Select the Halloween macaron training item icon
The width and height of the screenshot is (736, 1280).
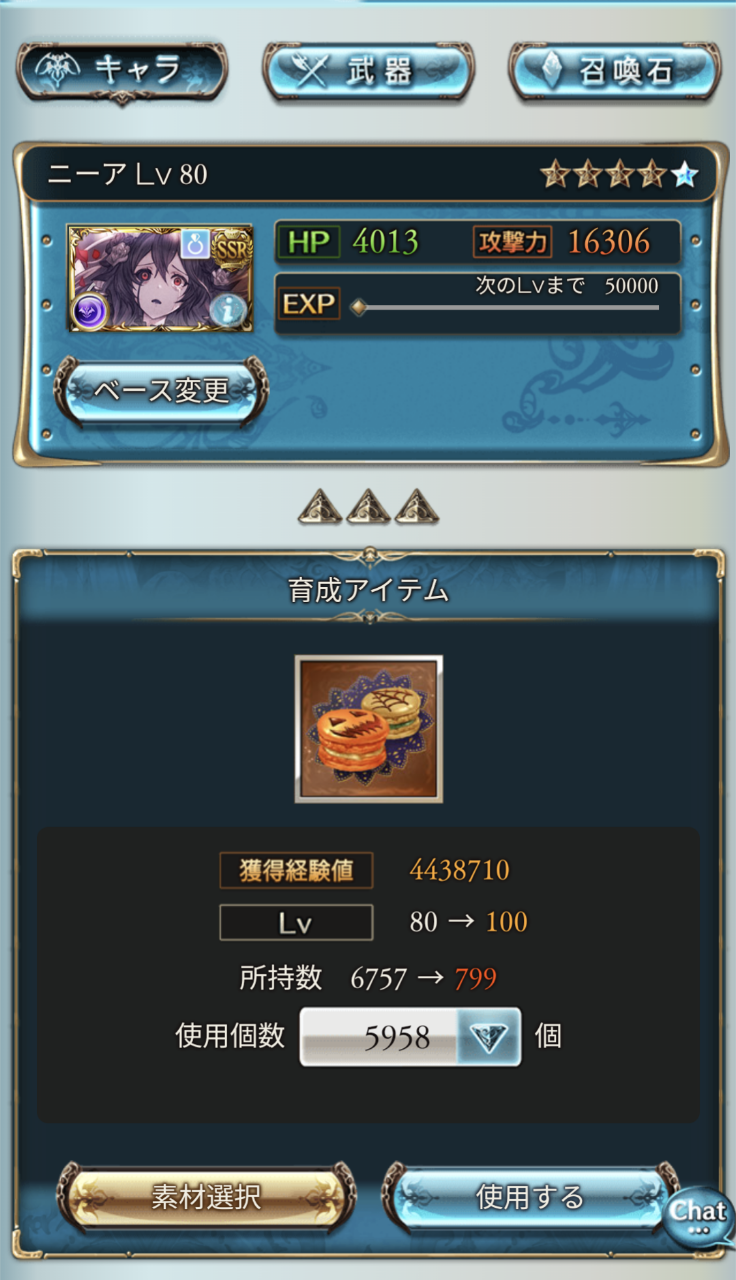coord(369,729)
